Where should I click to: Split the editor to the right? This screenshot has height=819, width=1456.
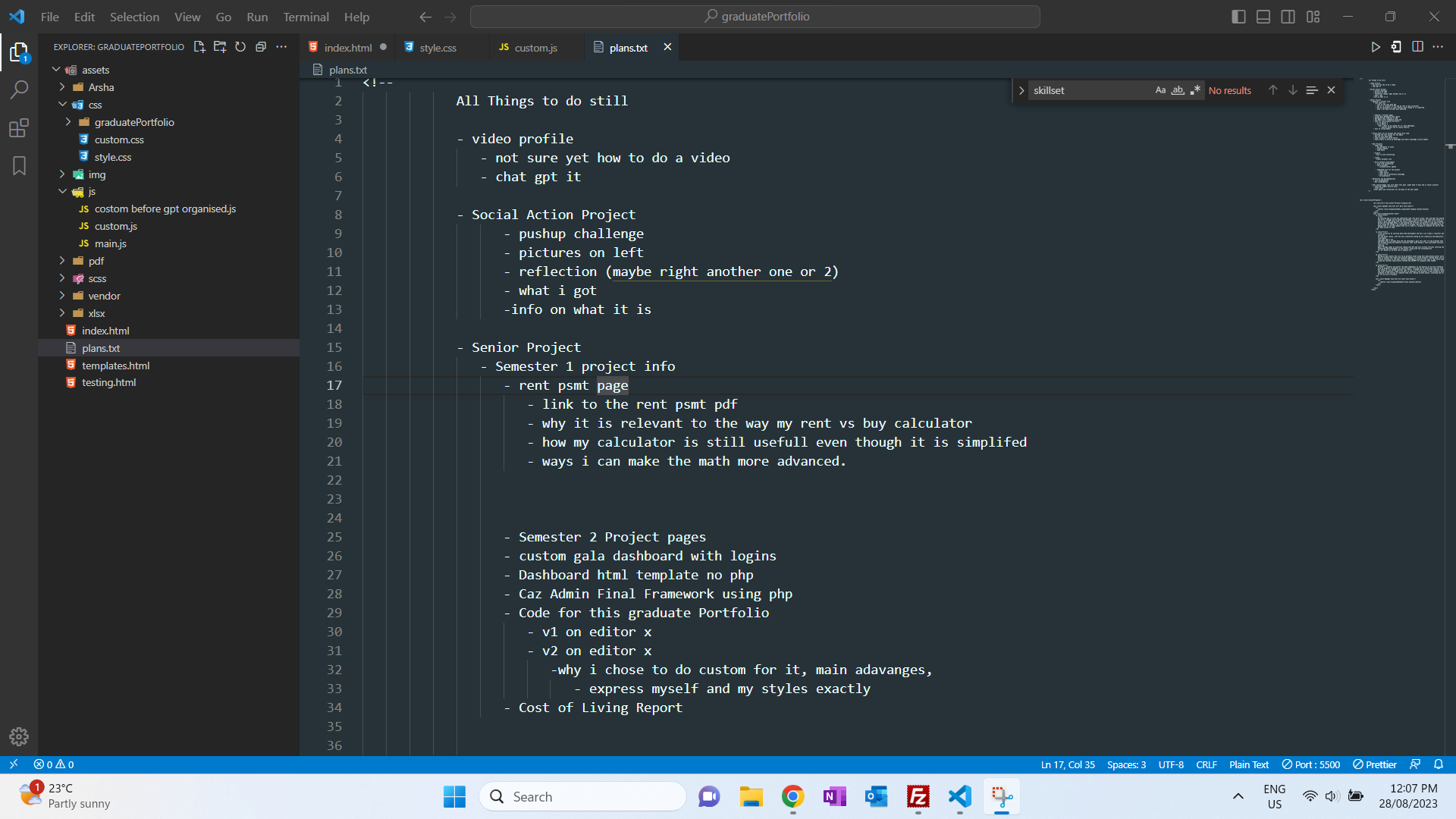click(1417, 47)
